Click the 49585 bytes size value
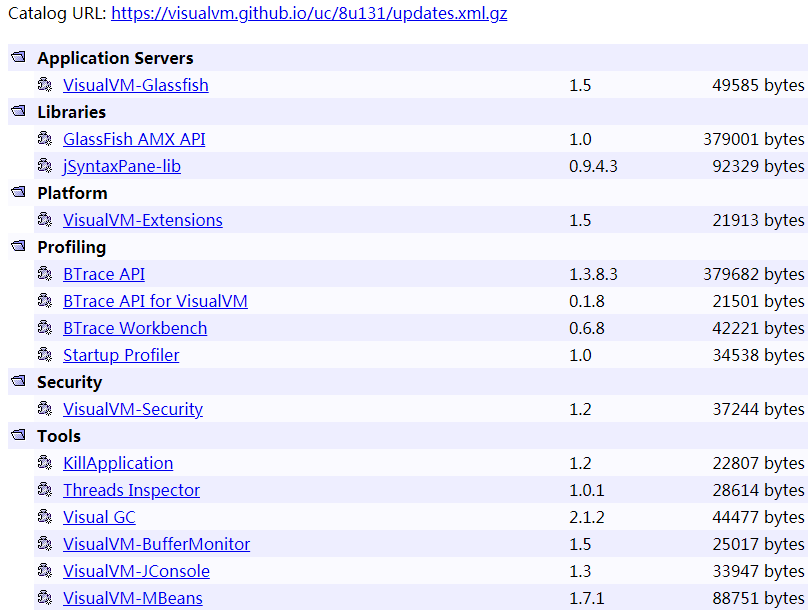Image resolution: width=810 pixels, height=610 pixels. 758,86
